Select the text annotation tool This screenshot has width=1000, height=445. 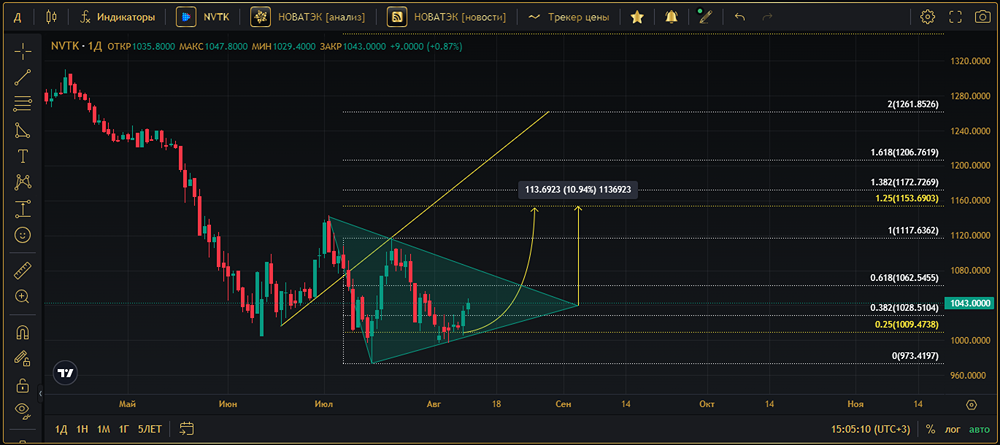(23, 156)
